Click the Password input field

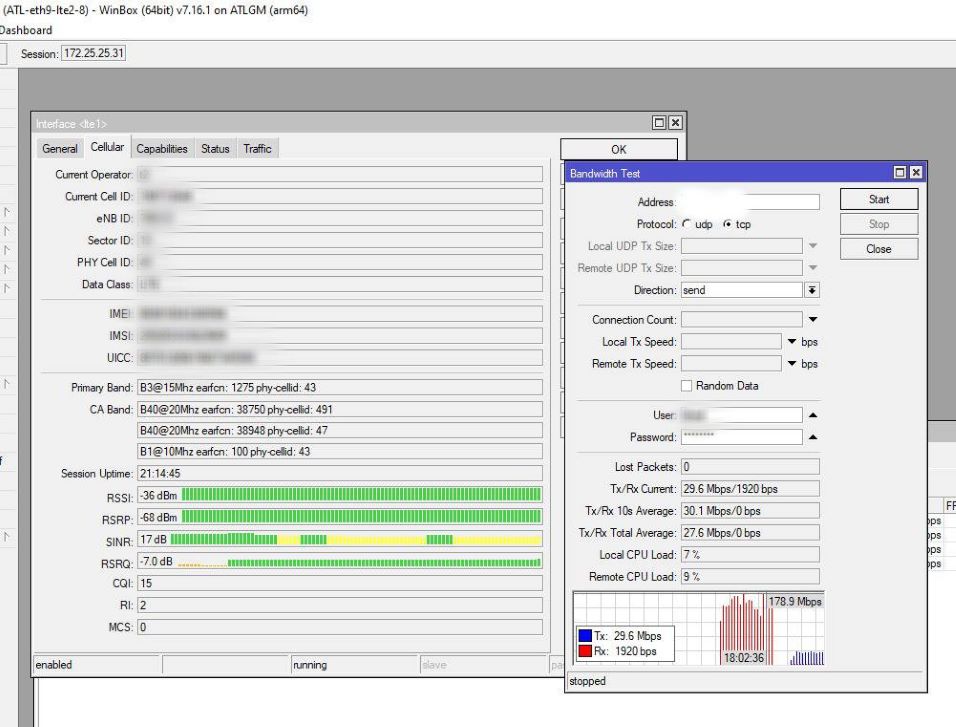pos(741,437)
